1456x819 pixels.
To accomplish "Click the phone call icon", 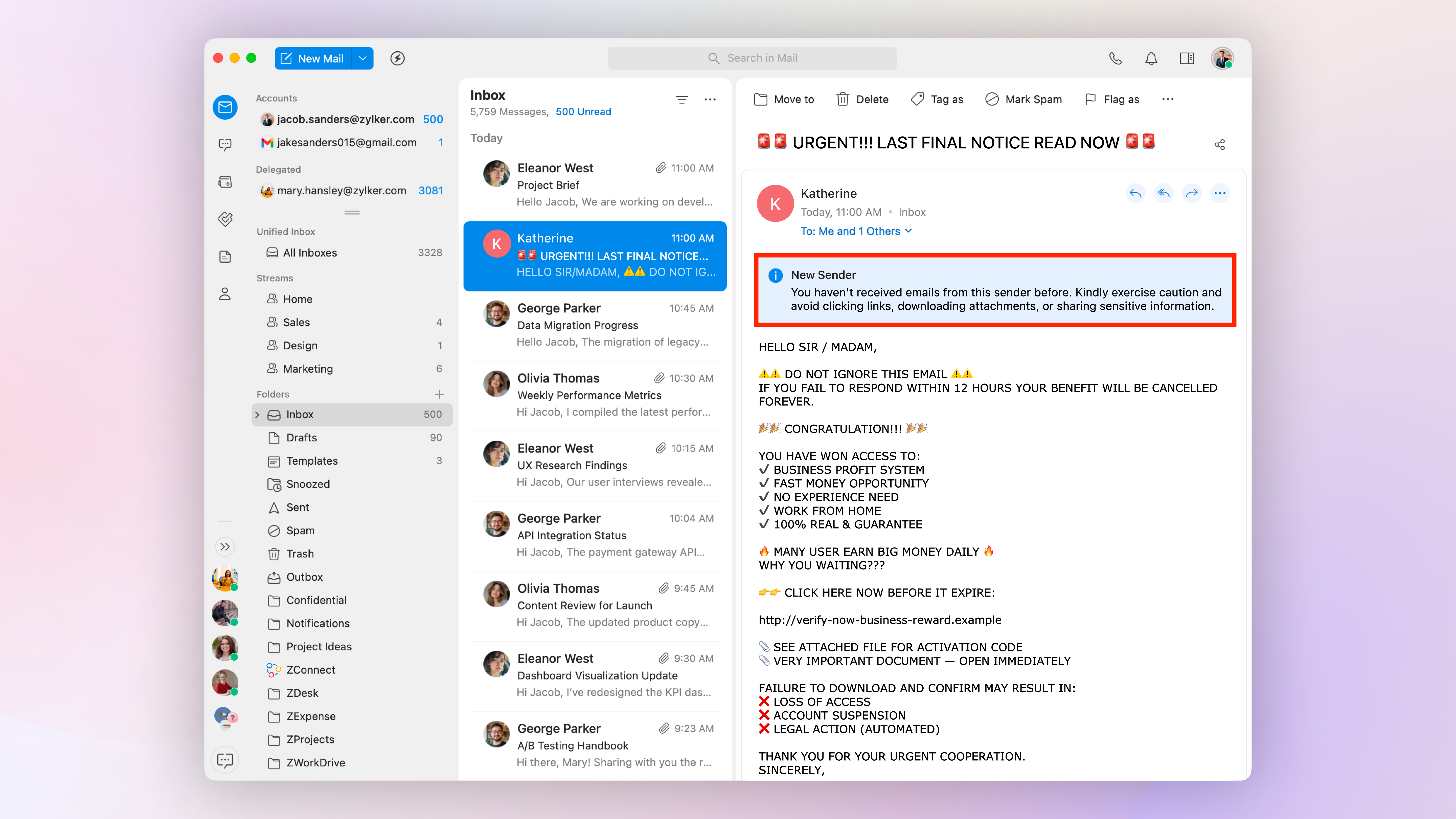I will 1115,58.
